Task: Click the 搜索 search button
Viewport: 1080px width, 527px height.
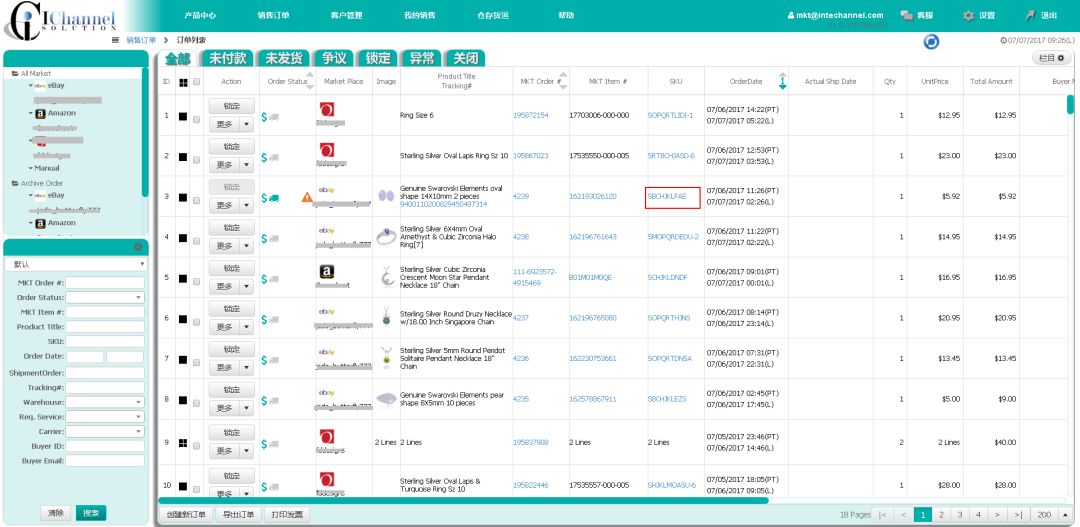Action: pyautogui.click(x=91, y=513)
